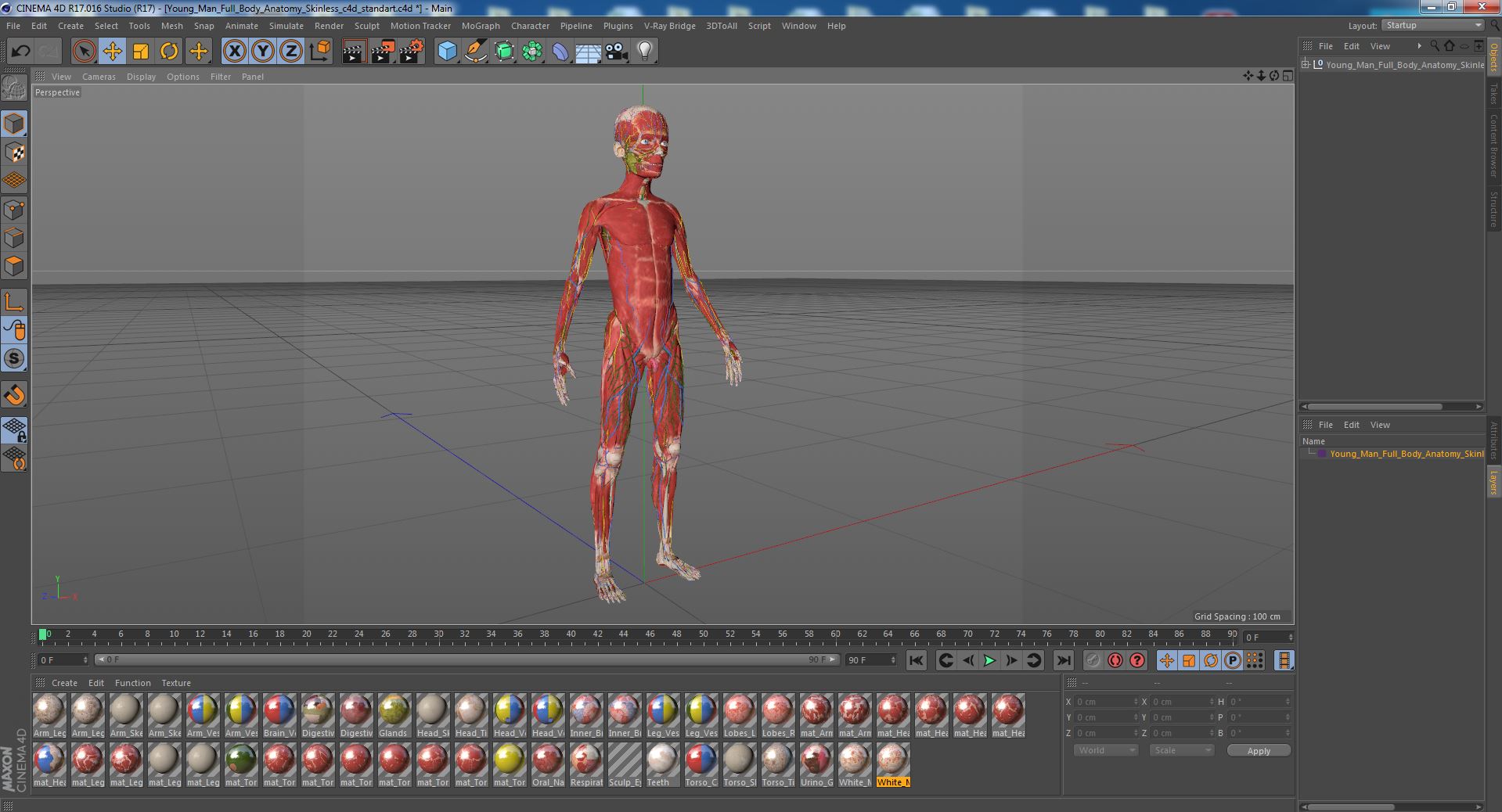
Task: Select the Live Selection tool
Action: (84, 52)
